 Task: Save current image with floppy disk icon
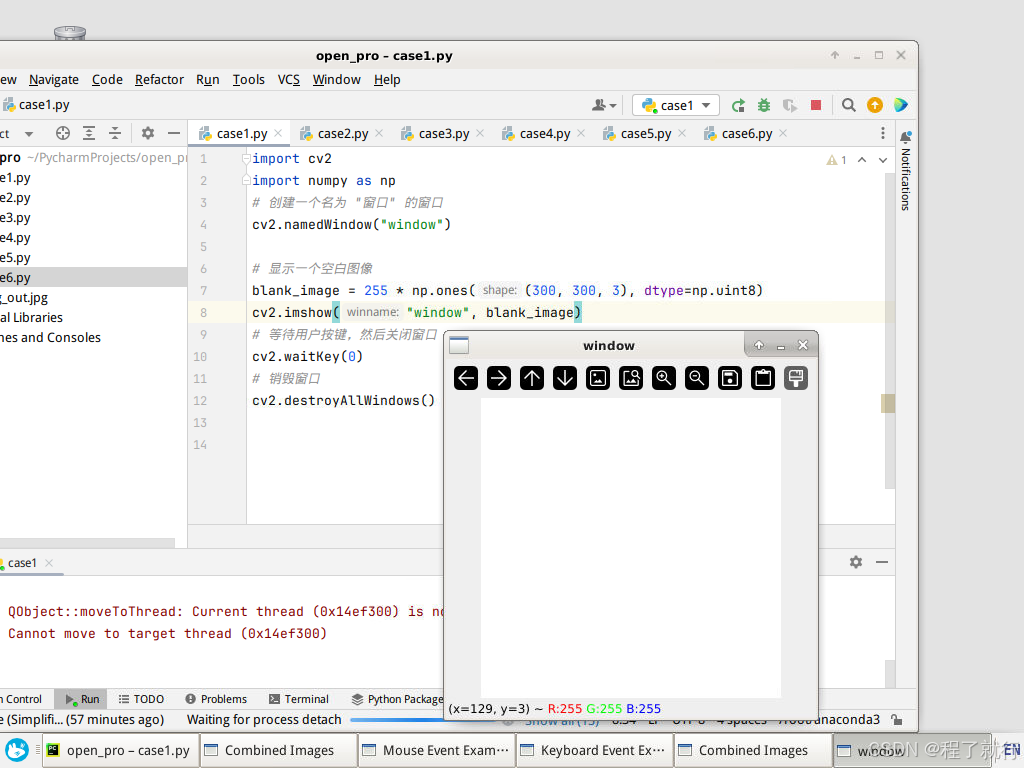730,378
